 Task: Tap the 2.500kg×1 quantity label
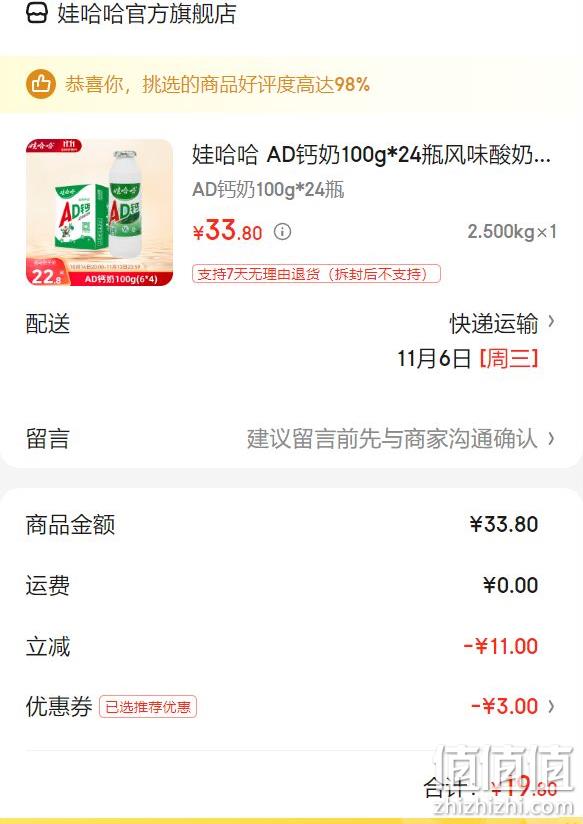(x=512, y=232)
